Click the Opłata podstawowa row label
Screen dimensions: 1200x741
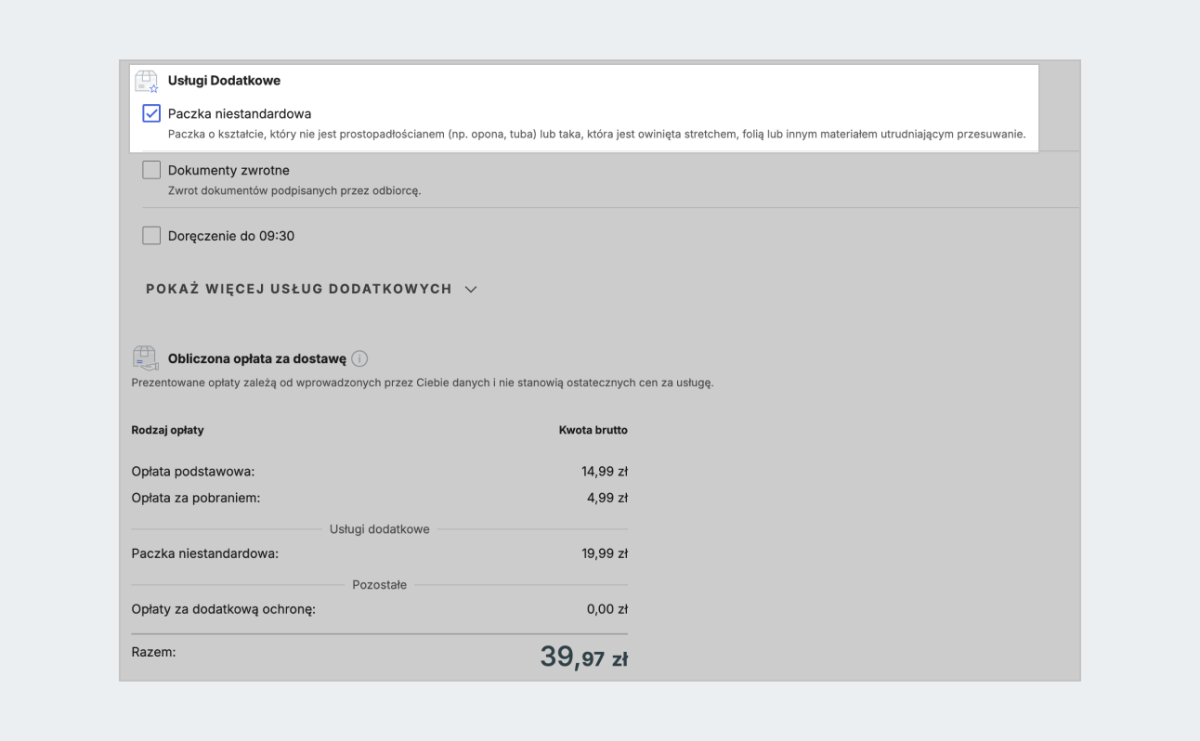[193, 472]
